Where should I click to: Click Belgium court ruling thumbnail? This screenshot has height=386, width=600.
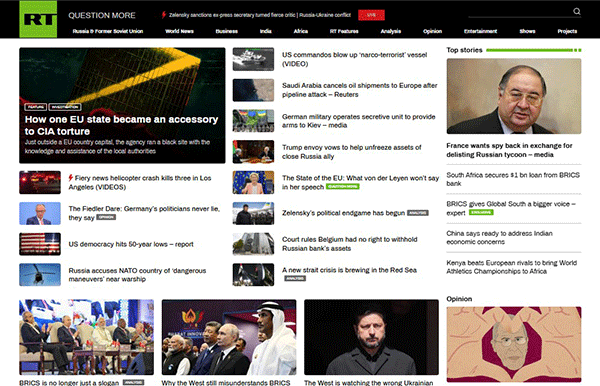(253, 244)
